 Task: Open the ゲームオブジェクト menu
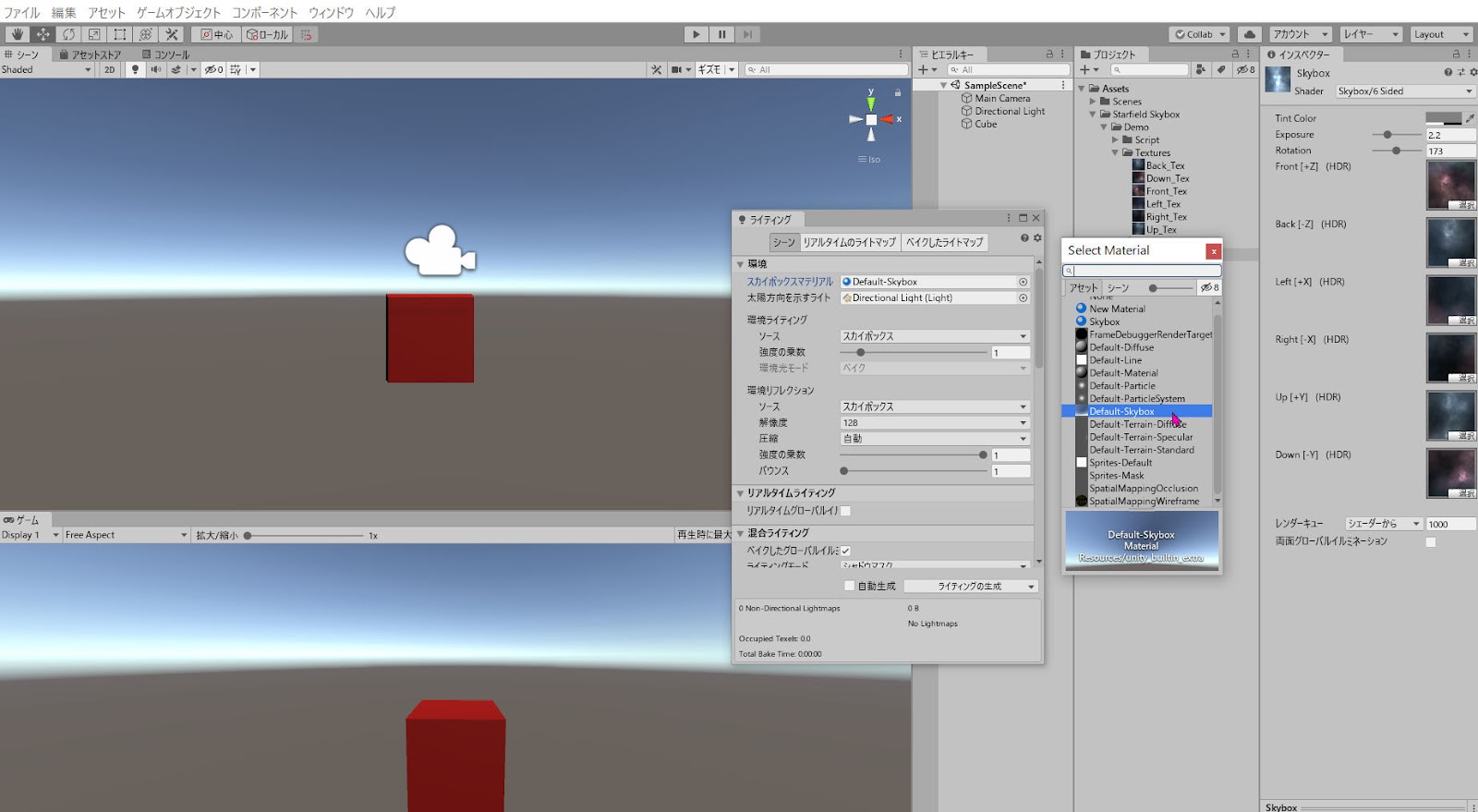(178, 12)
